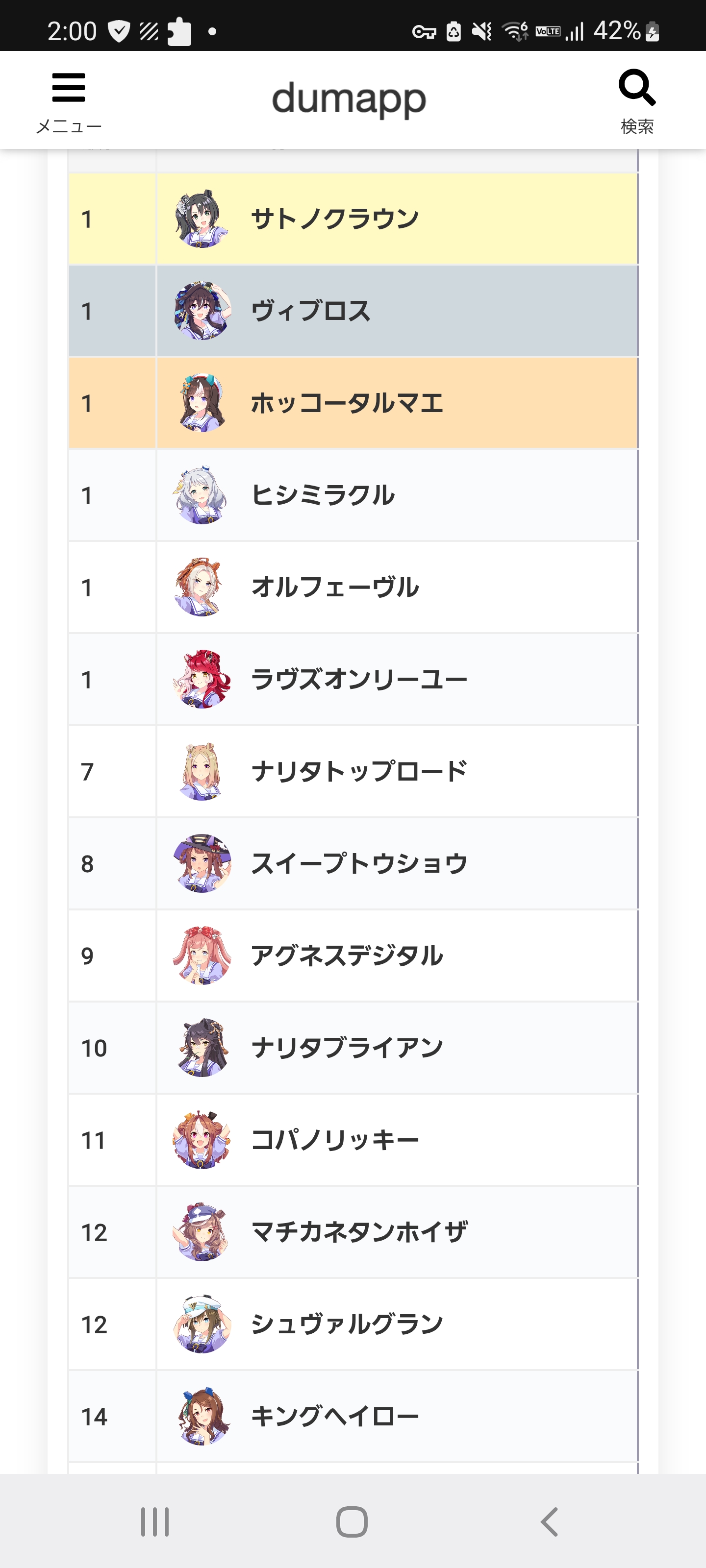This screenshot has width=706, height=1568.
Task: Open the hamburger メニュー icon
Action: tap(68, 89)
